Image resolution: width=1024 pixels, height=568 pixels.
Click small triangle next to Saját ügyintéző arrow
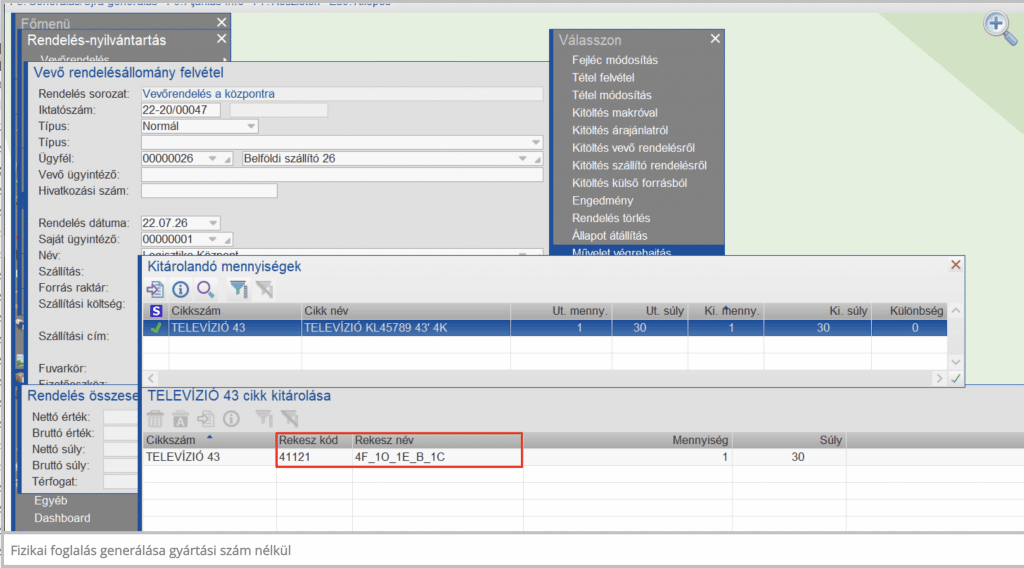point(227,240)
